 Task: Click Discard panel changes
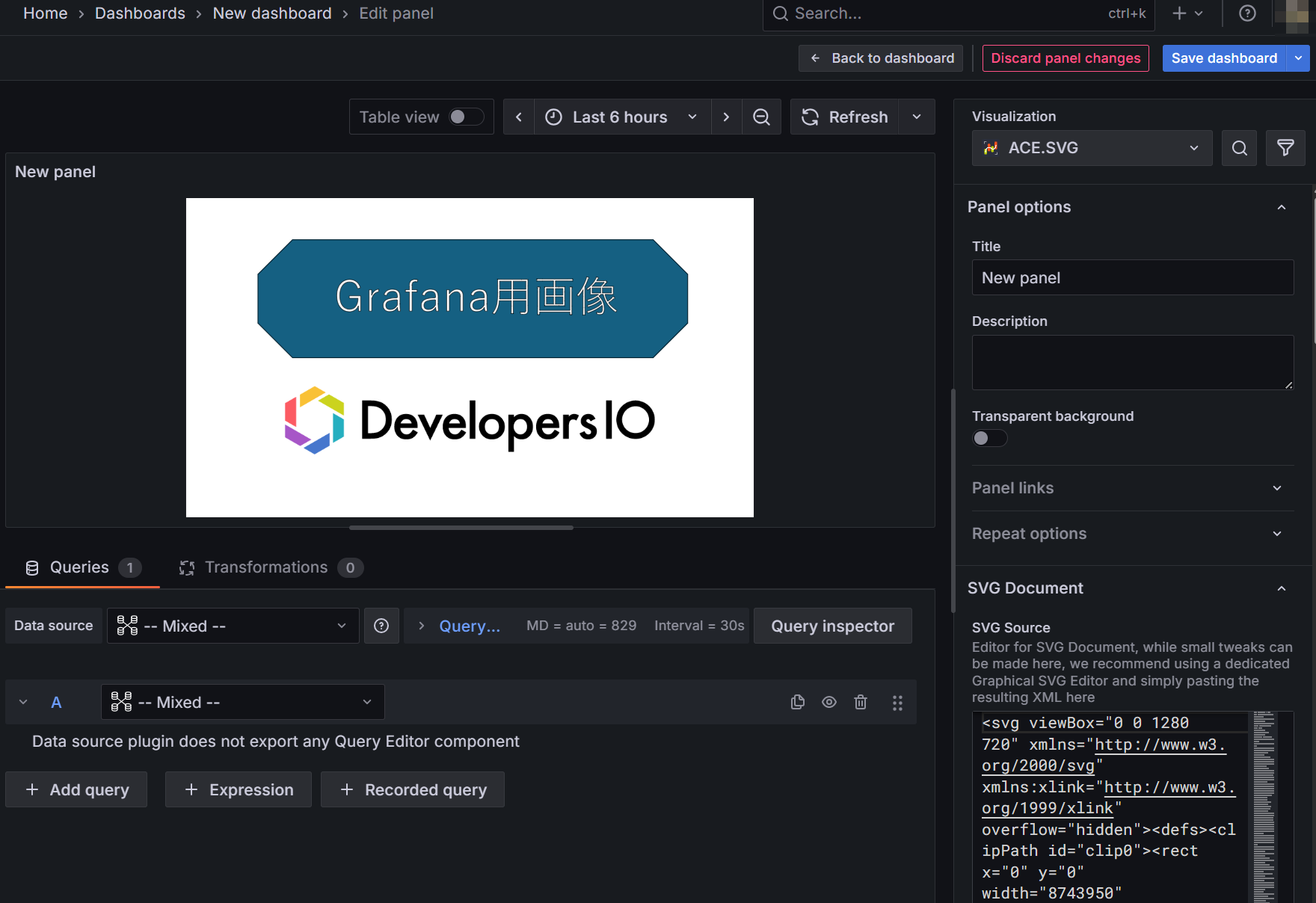(x=1066, y=58)
